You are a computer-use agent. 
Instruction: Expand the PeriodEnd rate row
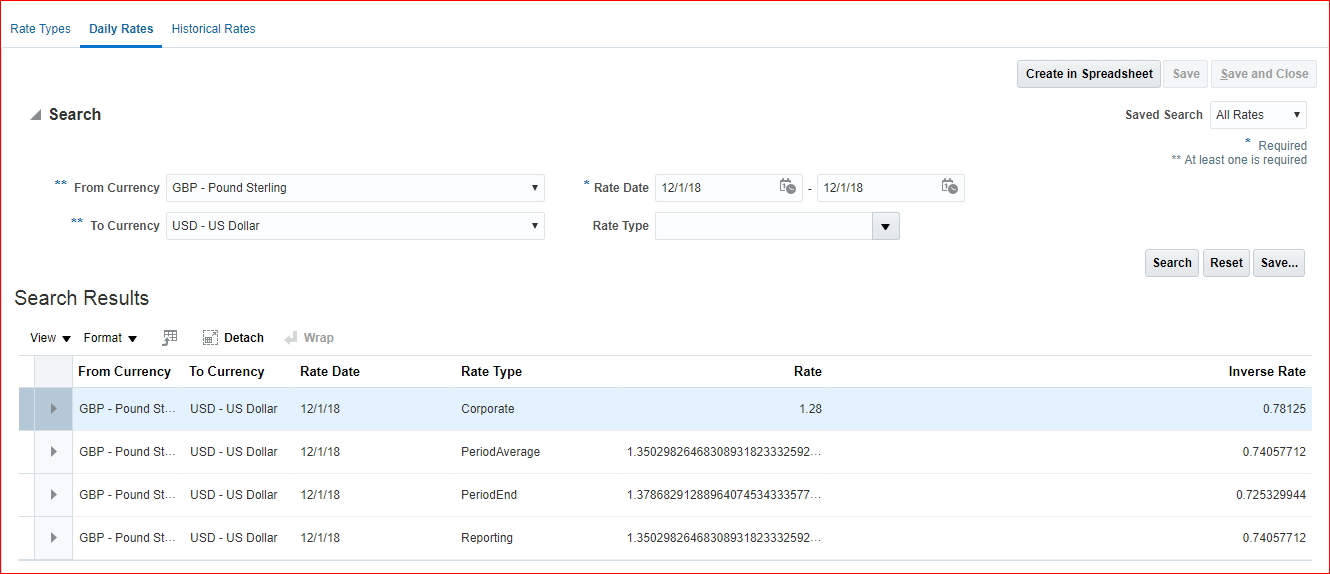pos(53,495)
